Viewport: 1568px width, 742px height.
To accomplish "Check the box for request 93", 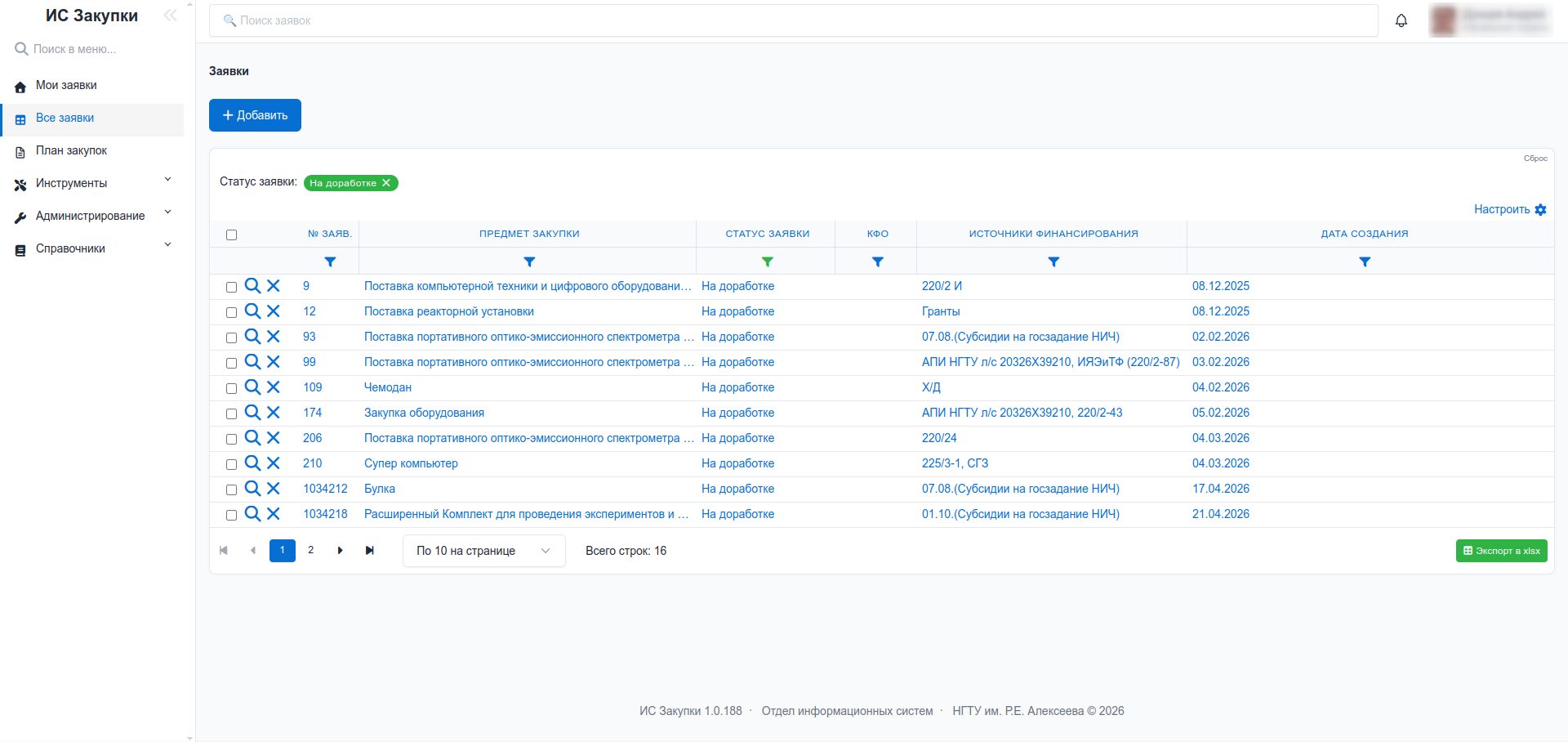I will (232, 338).
